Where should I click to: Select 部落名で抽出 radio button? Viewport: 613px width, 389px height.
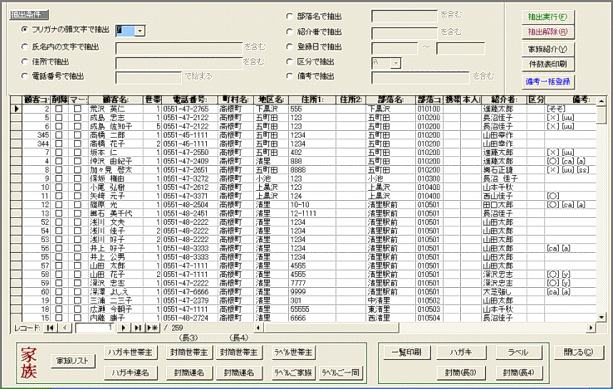(x=289, y=16)
